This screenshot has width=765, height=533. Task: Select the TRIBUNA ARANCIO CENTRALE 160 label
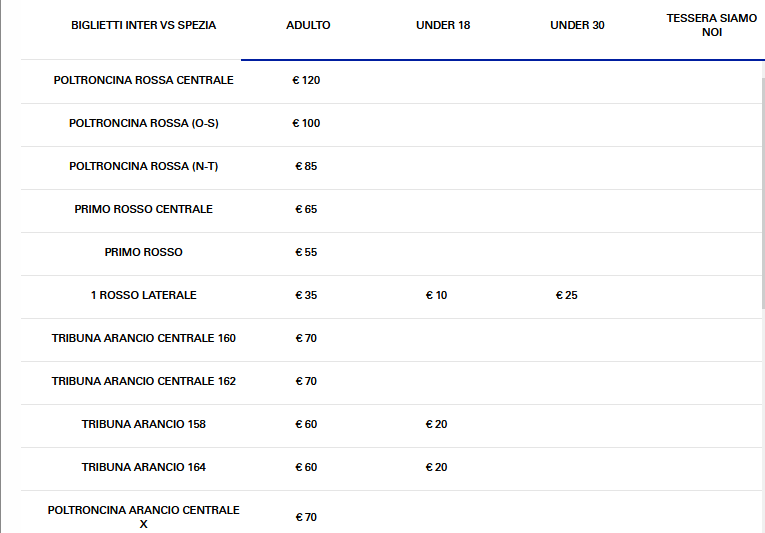click(143, 338)
